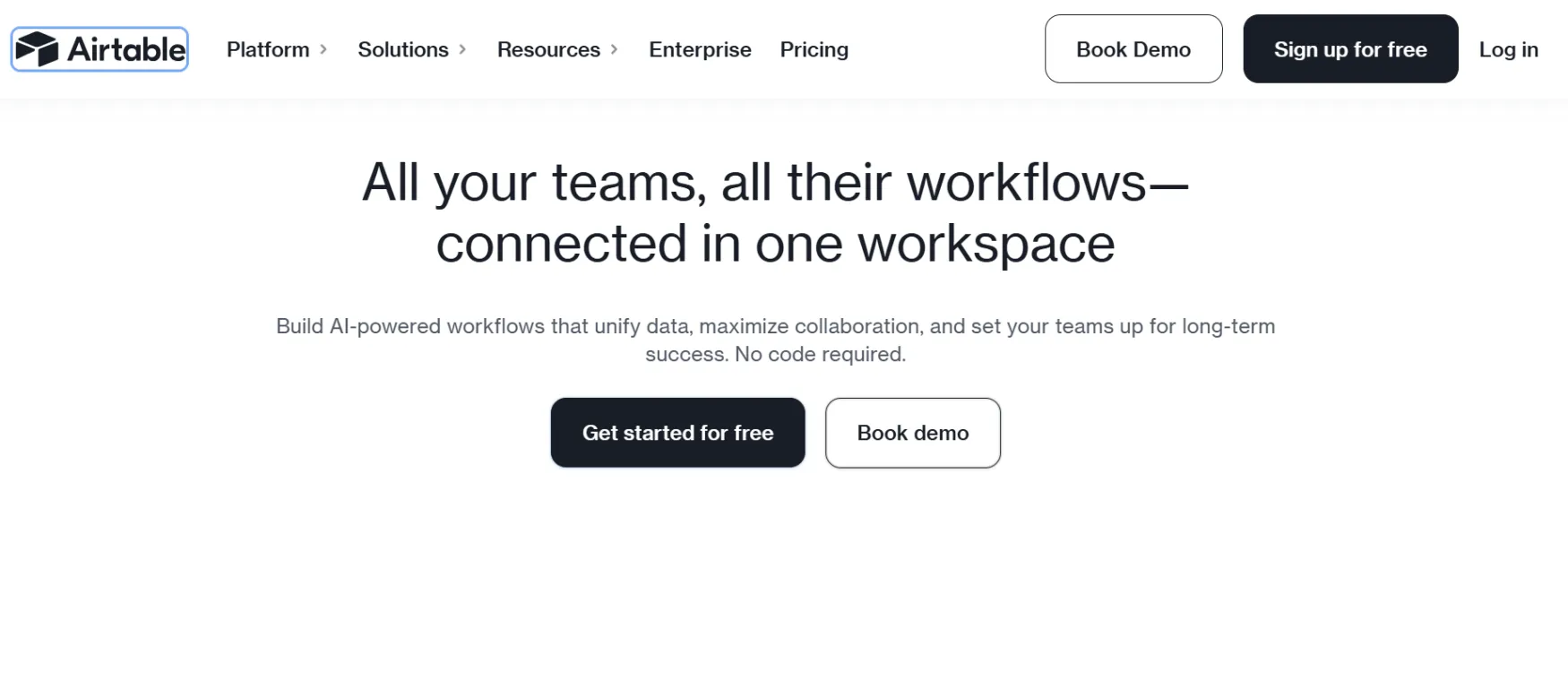Screen dimensions: 1568x698
Task: Click the Airtable wordmark in the header
Action: (124, 50)
